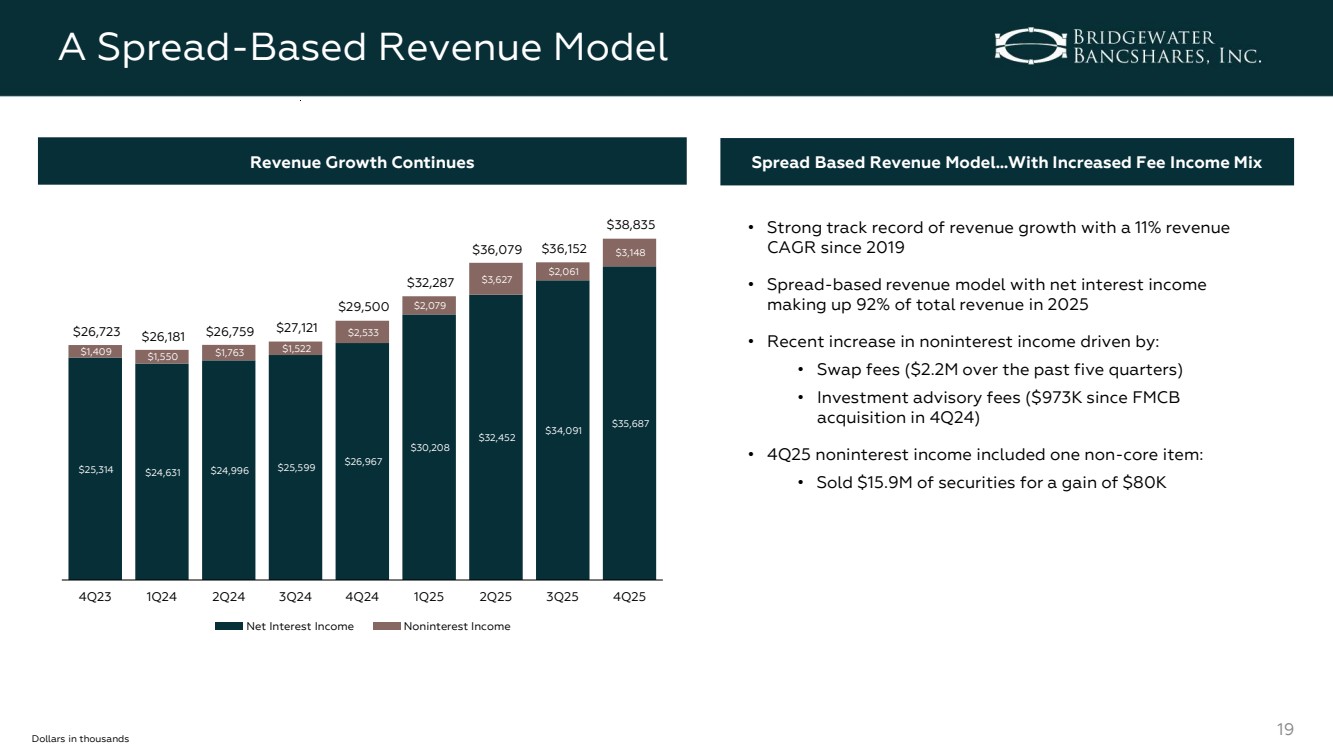
Task: Click the 4Q24 $2,533 noninterest income segment
Action: pyautogui.click(x=362, y=331)
